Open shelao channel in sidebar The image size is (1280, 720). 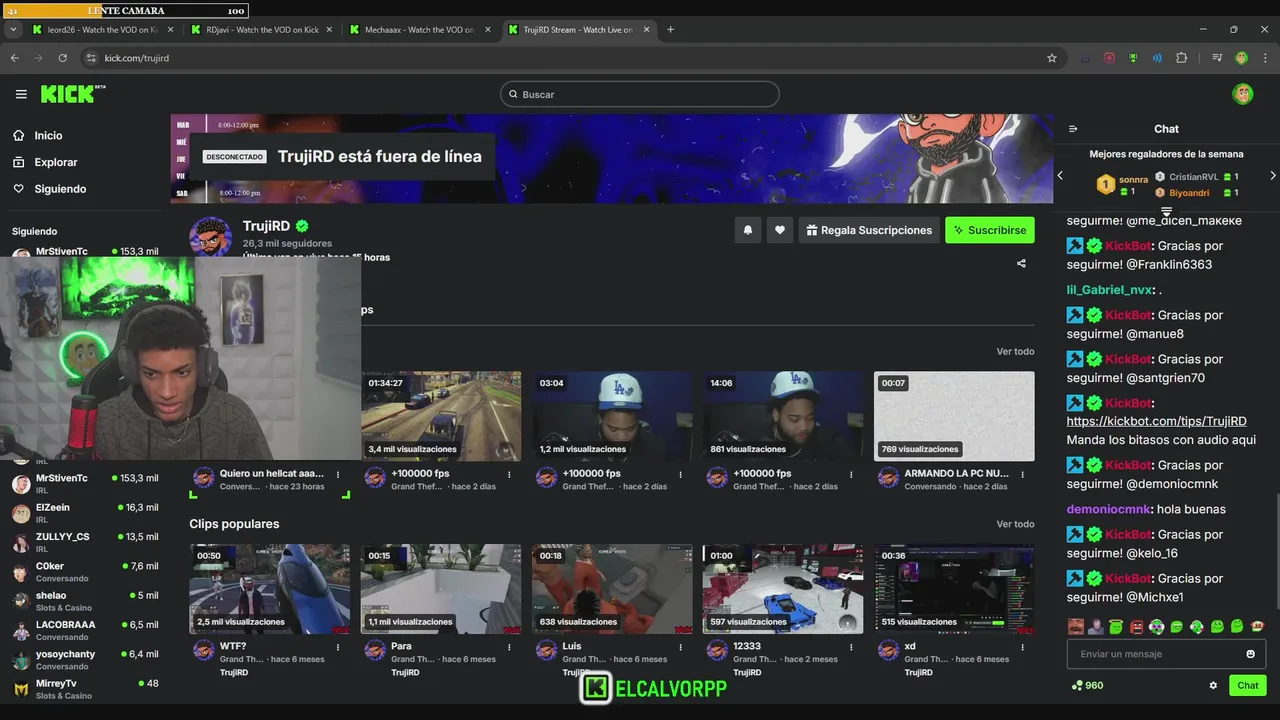[x=85, y=601]
